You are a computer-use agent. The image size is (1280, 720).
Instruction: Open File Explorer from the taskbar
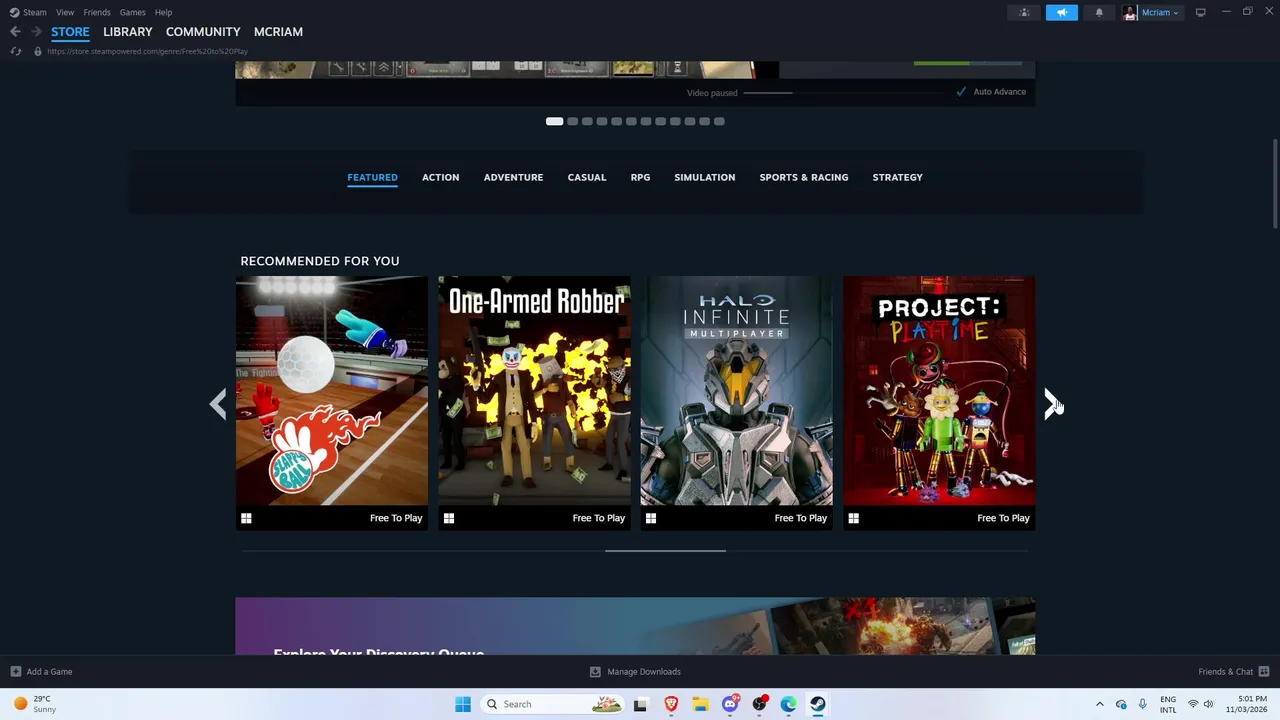click(x=700, y=704)
